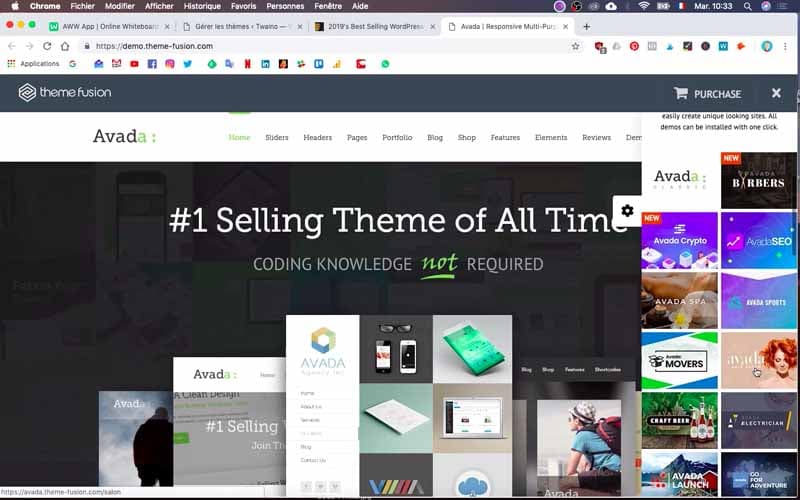Select the Avada Salon demo with red-haired woman
800x500 pixels.
click(759, 361)
